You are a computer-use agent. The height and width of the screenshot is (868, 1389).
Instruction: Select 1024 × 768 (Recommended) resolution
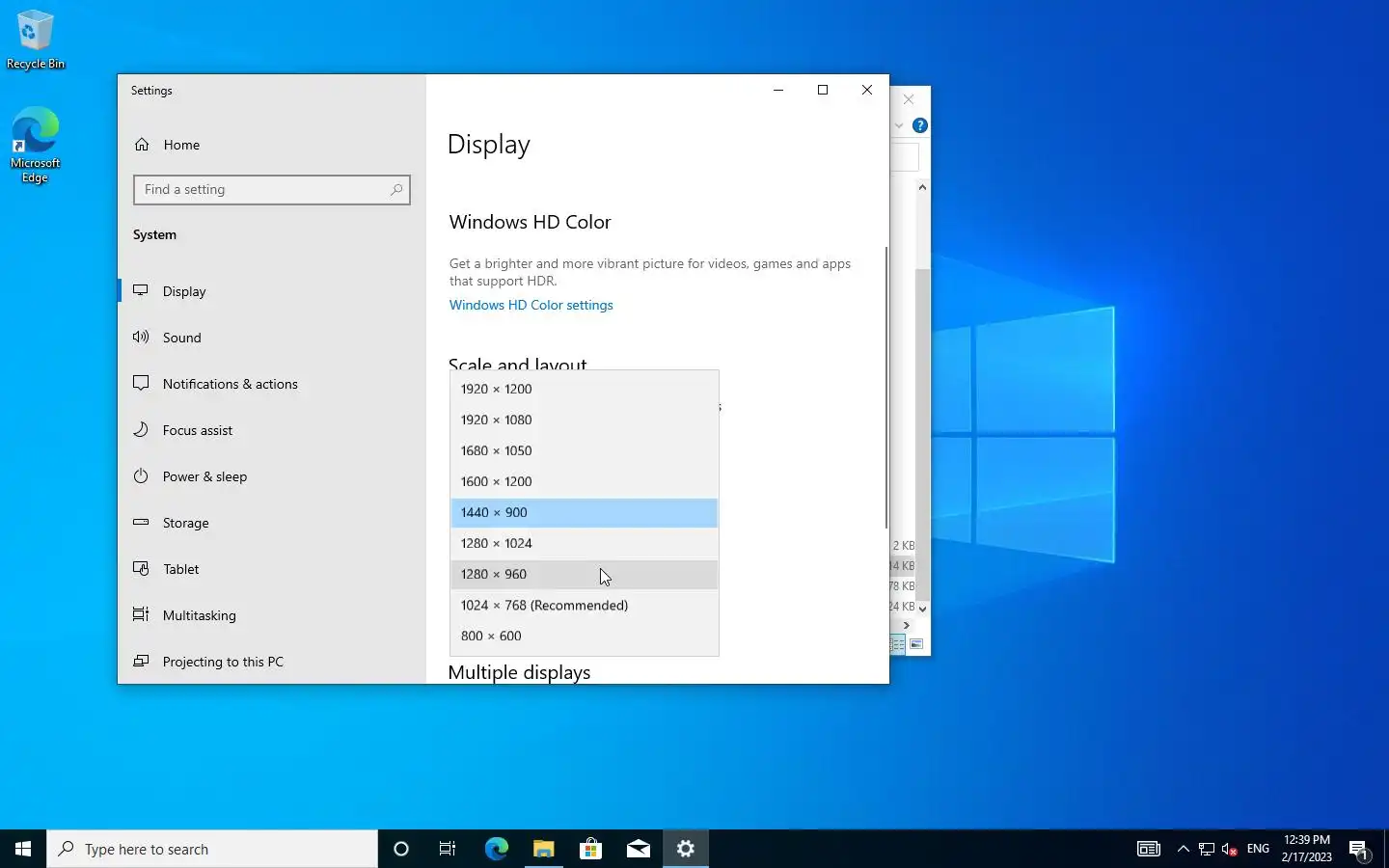tap(584, 605)
